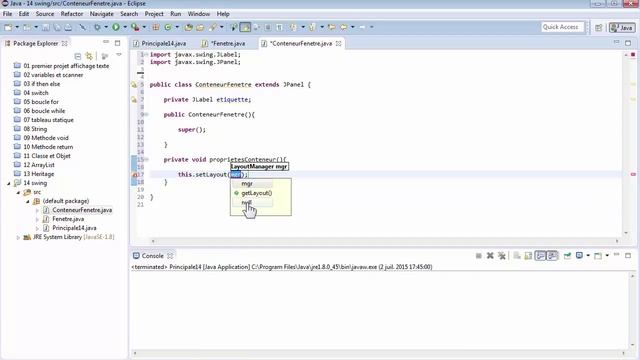
Task: Click the Quick Access search field
Action: [563, 27]
